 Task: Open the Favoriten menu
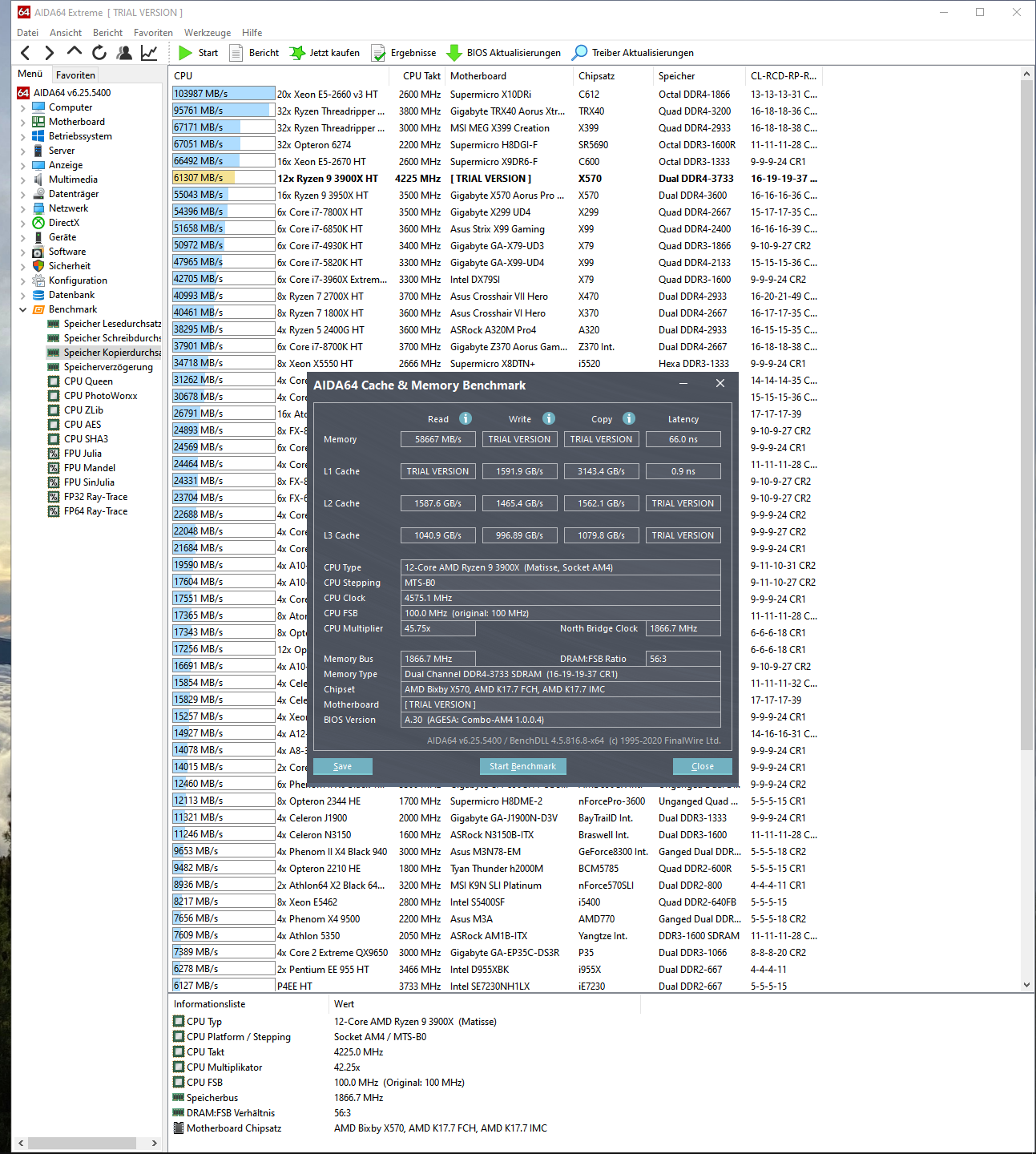click(x=153, y=33)
